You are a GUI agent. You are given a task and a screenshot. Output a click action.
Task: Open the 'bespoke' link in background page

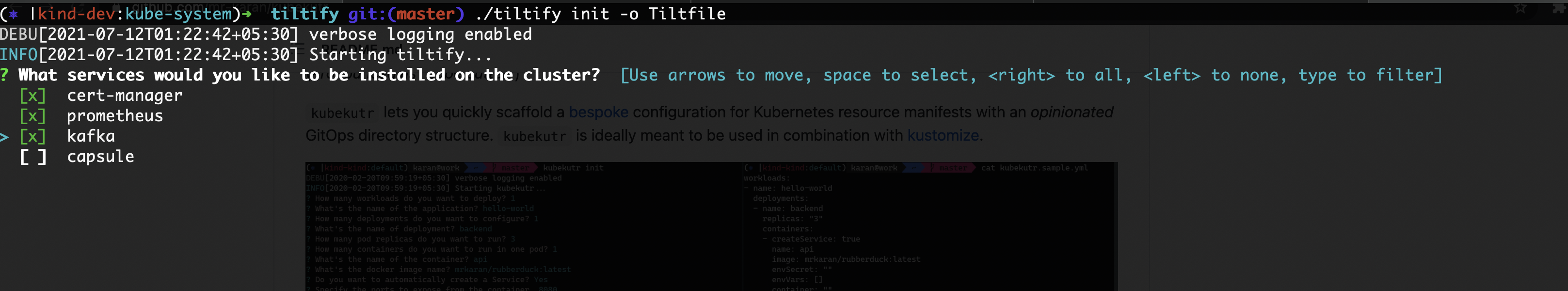click(598, 112)
